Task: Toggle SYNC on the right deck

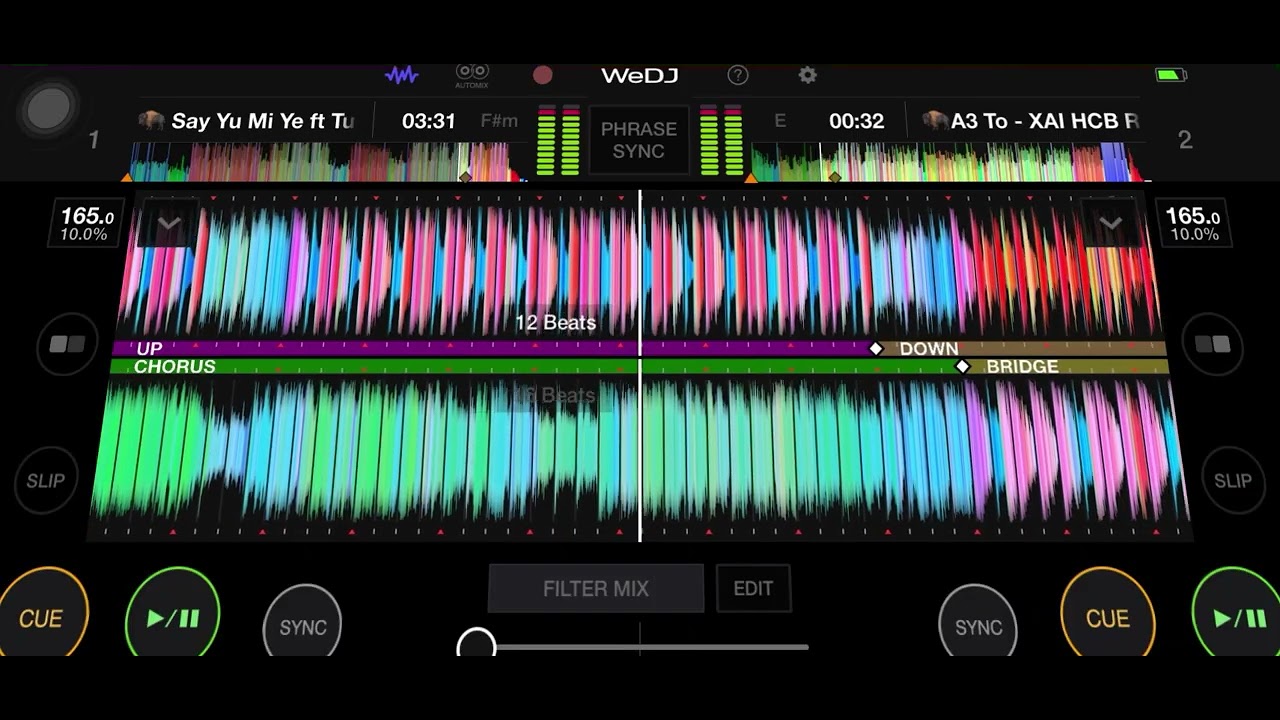Action: 978,627
